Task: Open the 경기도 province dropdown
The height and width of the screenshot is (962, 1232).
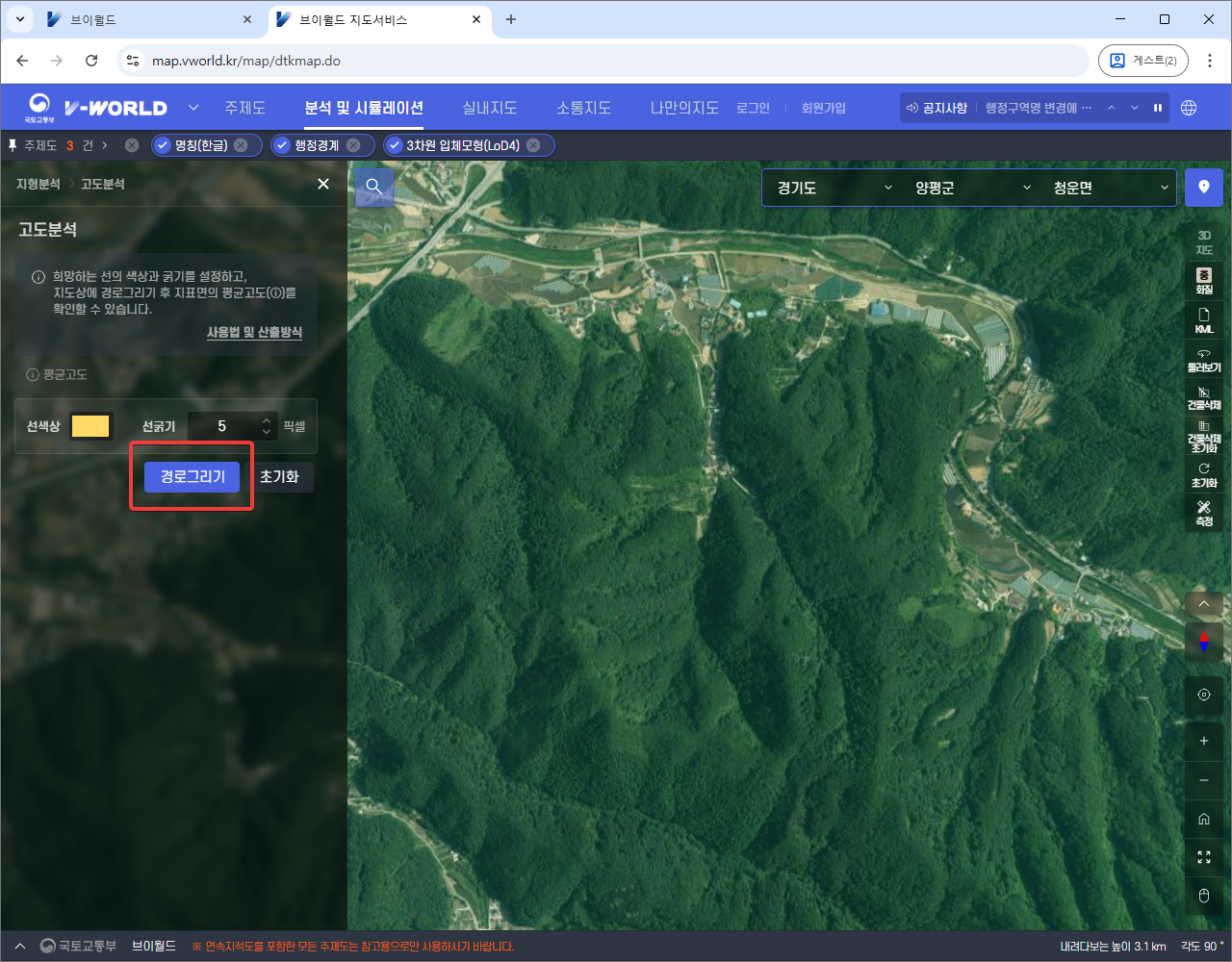Action: pos(834,188)
